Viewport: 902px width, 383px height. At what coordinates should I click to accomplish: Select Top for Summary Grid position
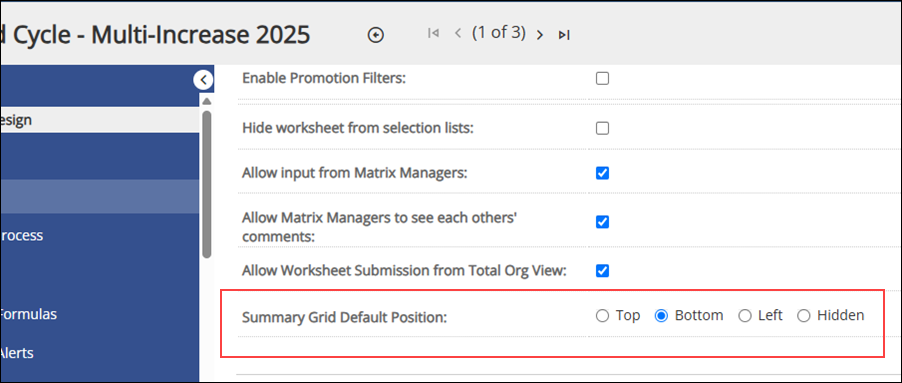(x=602, y=316)
